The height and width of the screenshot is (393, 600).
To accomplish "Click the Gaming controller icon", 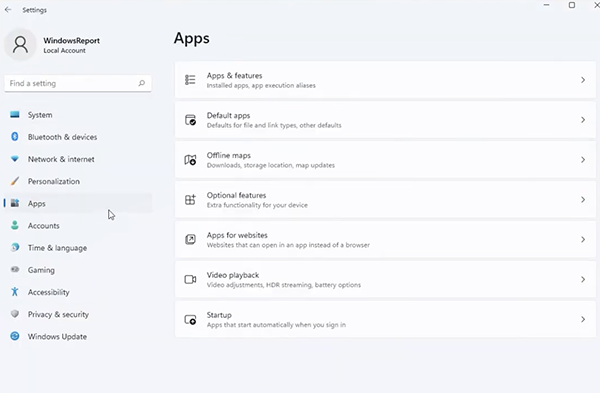I will tap(15, 269).
